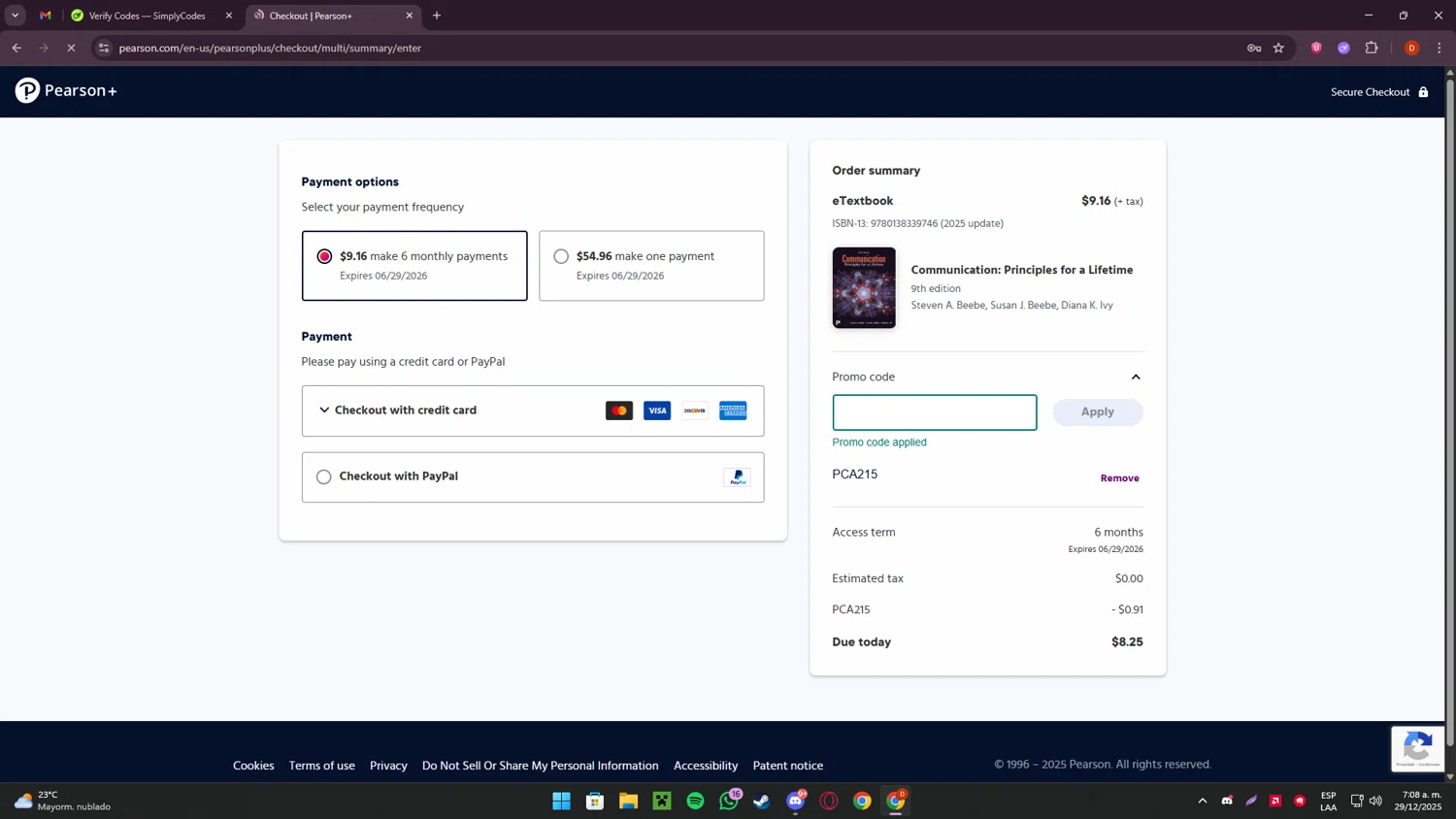Open the Terms of use link
The height and width of the screenshot is (819, 1456).
tap(321, 766)
